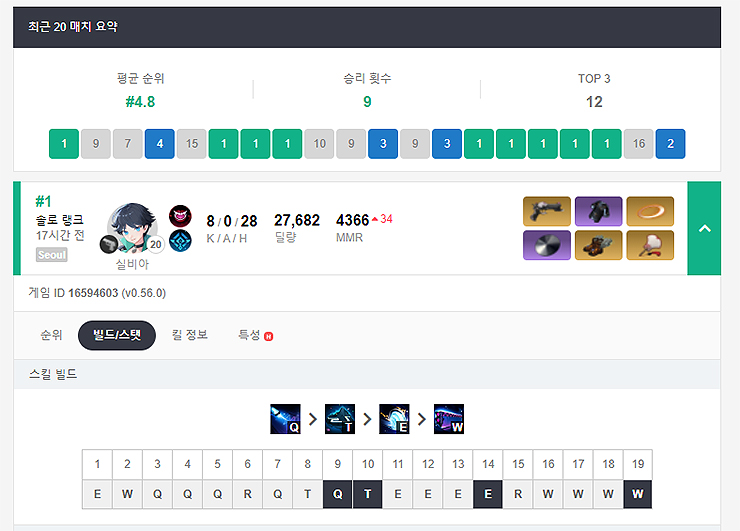Click the #4.8 average rank value

[140, 102]
